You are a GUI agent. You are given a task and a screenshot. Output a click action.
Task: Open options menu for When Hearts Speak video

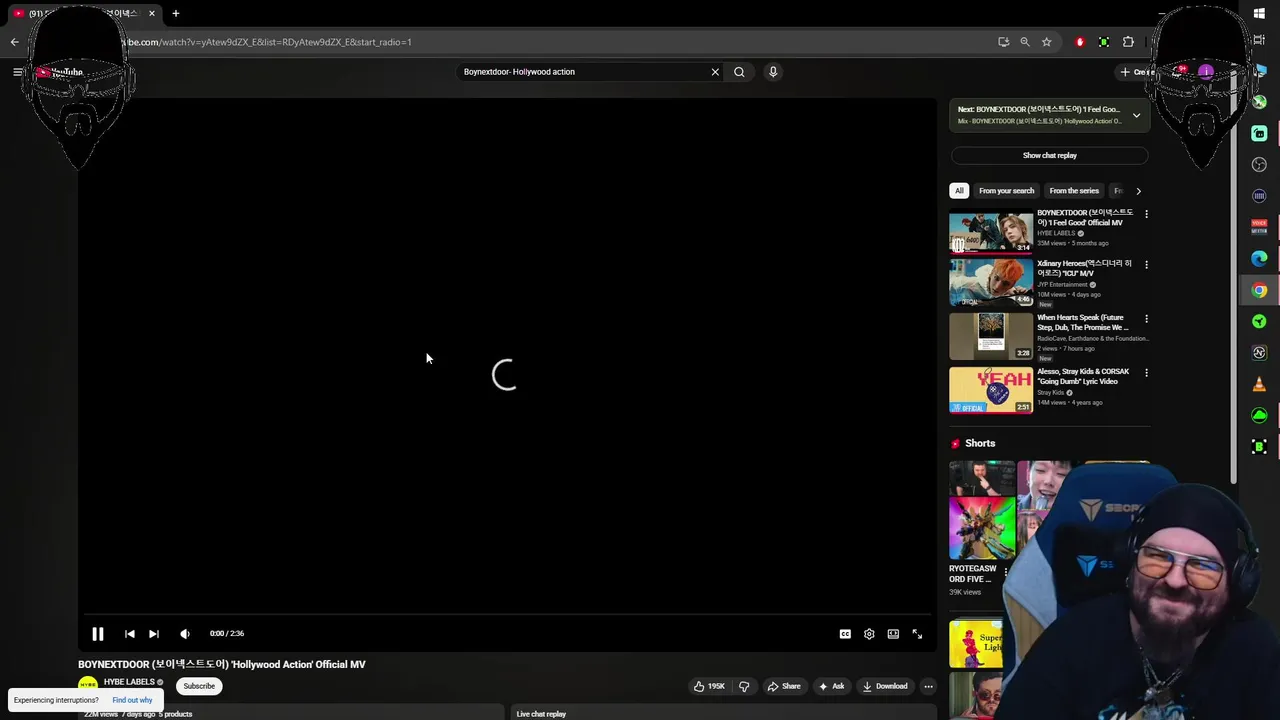click(x=1146, y=319)
